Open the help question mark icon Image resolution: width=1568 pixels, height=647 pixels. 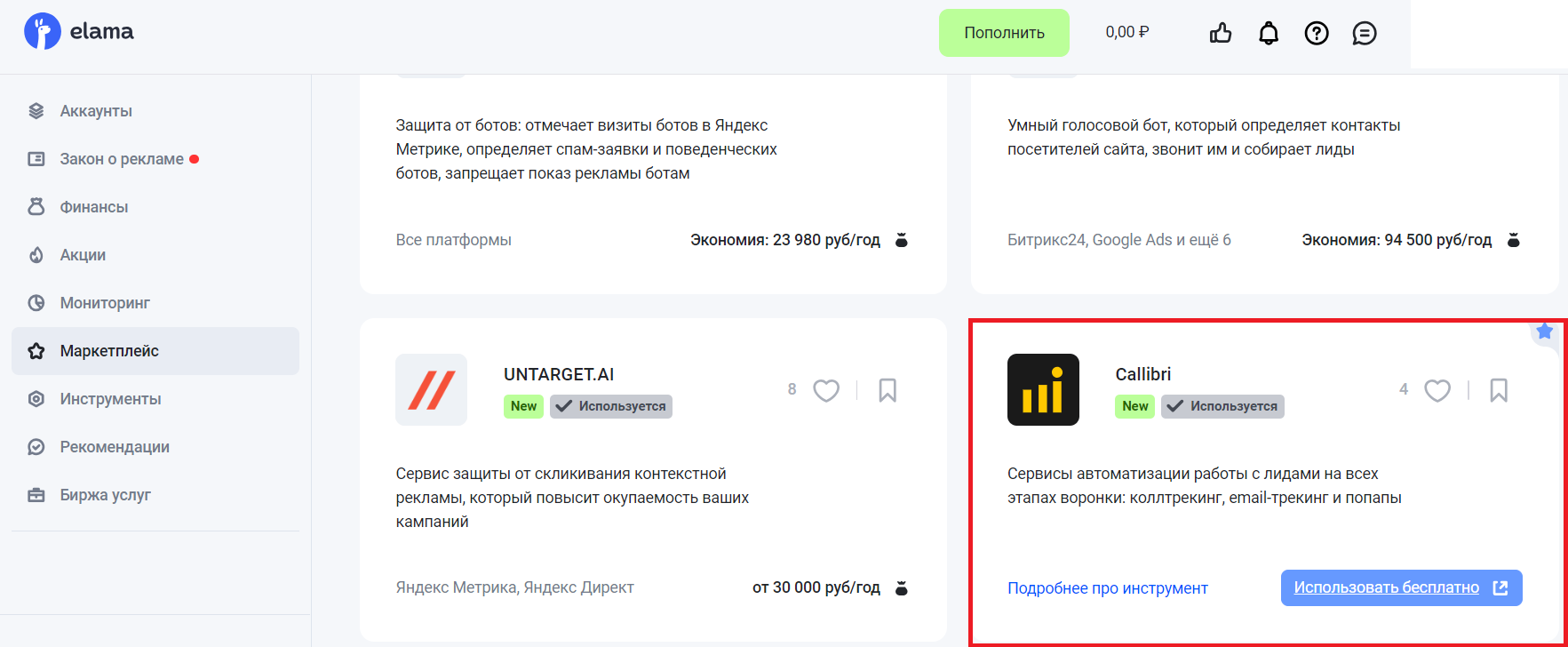[x=1317, y=33]
